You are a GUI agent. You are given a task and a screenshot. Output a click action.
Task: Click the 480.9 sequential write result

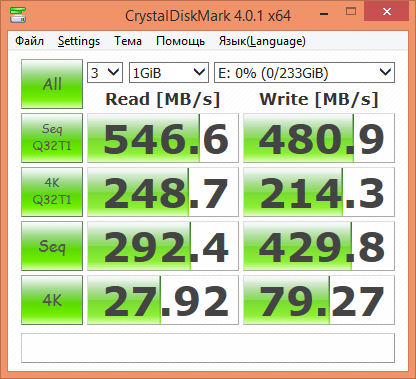click(319, 138)
